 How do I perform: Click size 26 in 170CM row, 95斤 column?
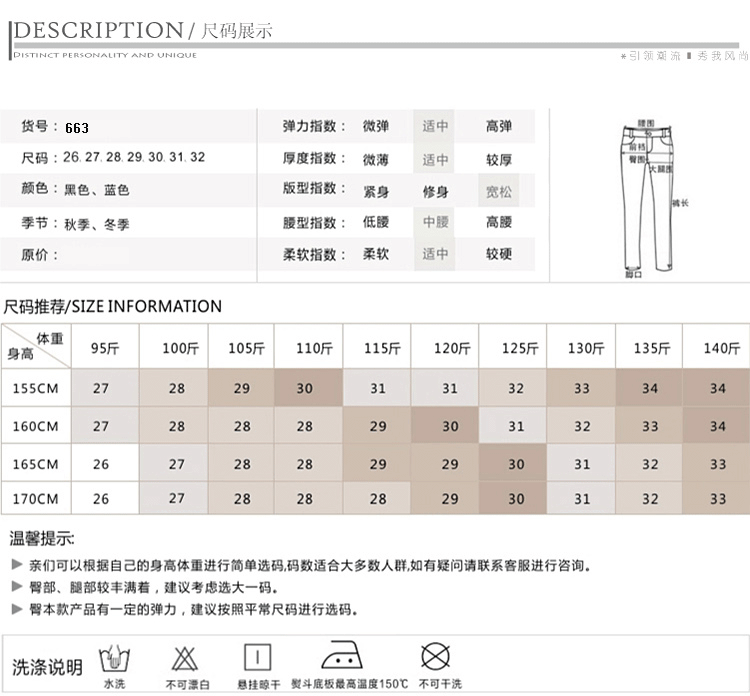coord(105,498)
